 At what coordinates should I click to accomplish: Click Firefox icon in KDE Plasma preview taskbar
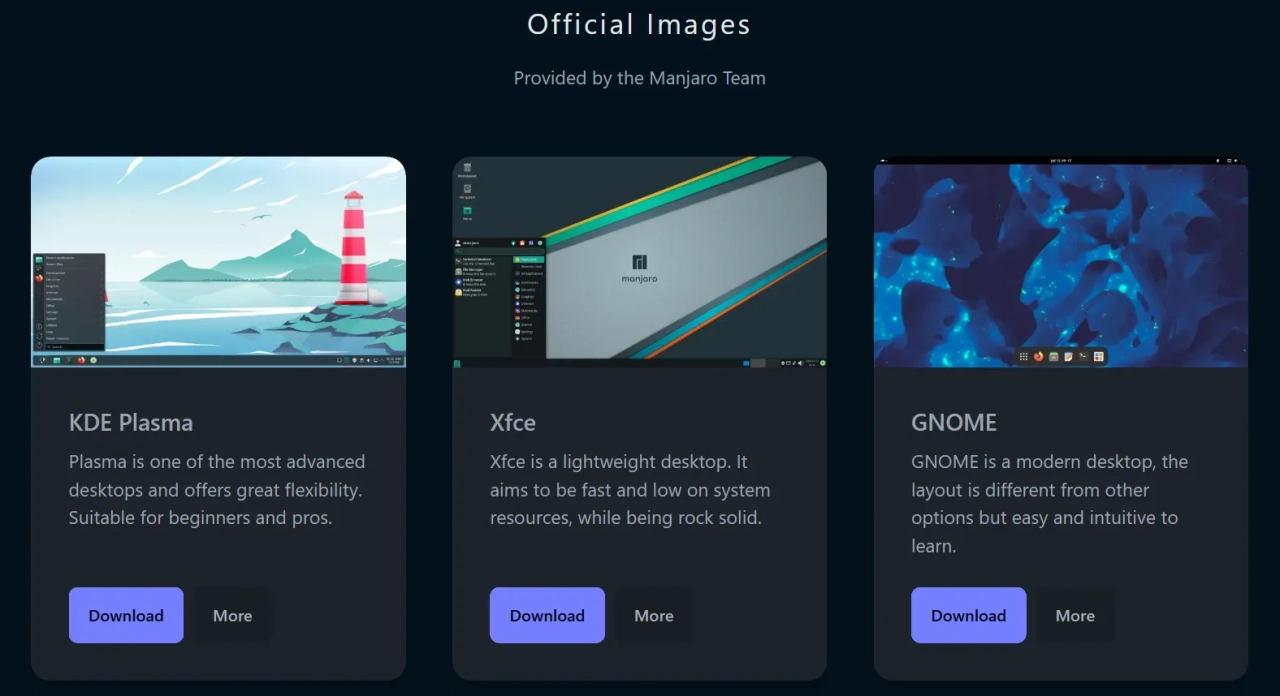pyautogui.click(x=81, y=360)
